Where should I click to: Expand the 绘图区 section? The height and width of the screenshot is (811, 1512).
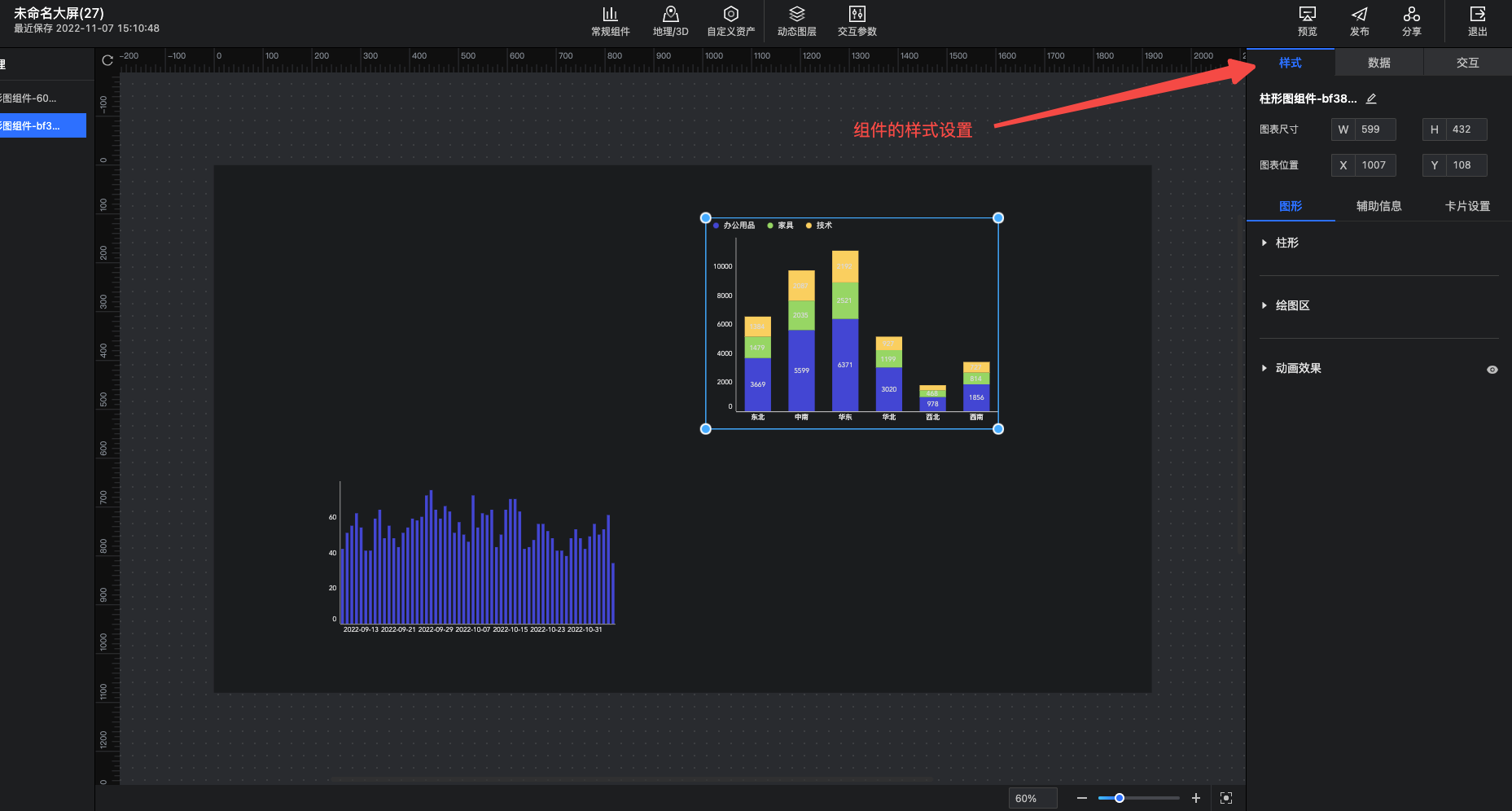point(1292,305)
